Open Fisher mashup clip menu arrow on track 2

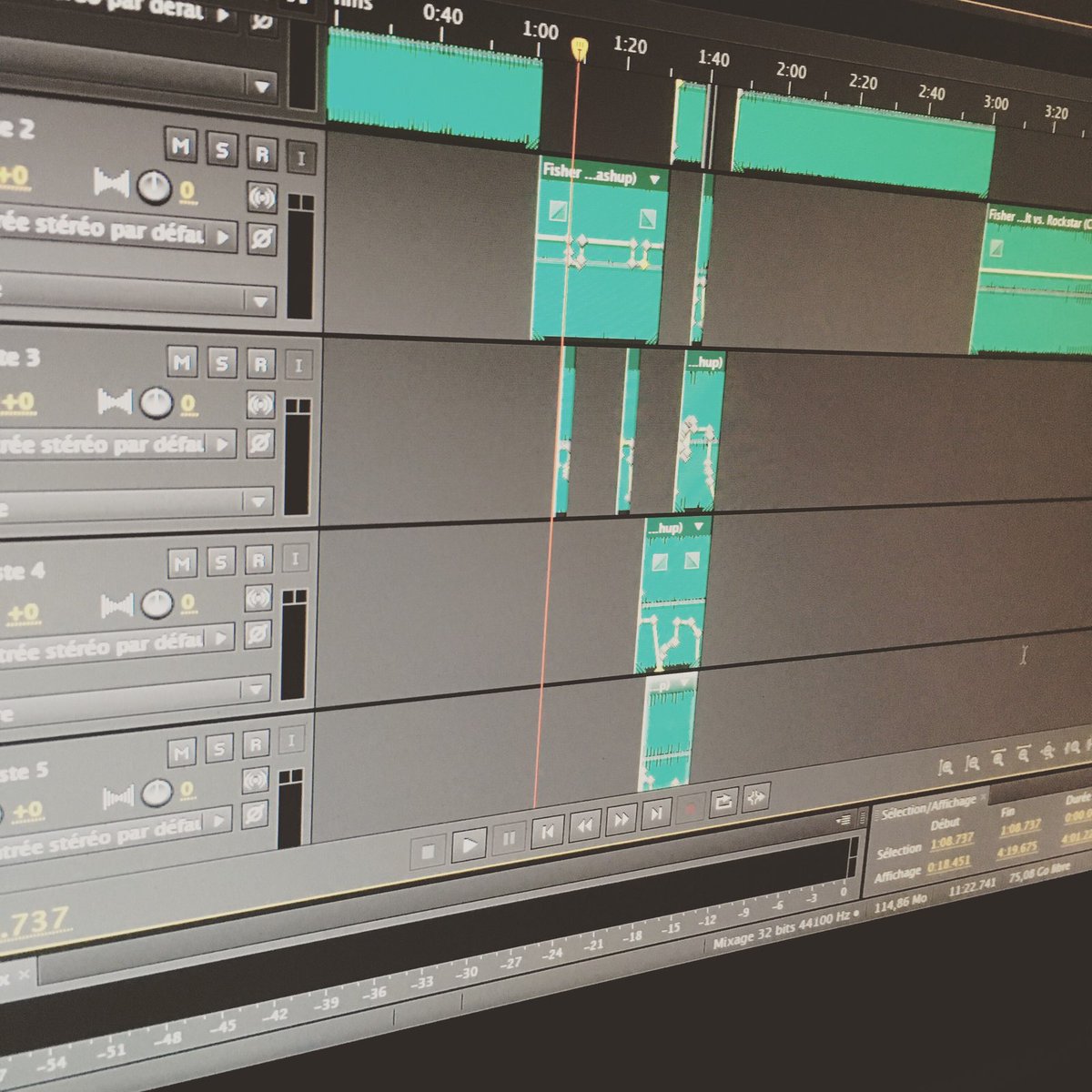pyautogui.click(x=653, y=180)
